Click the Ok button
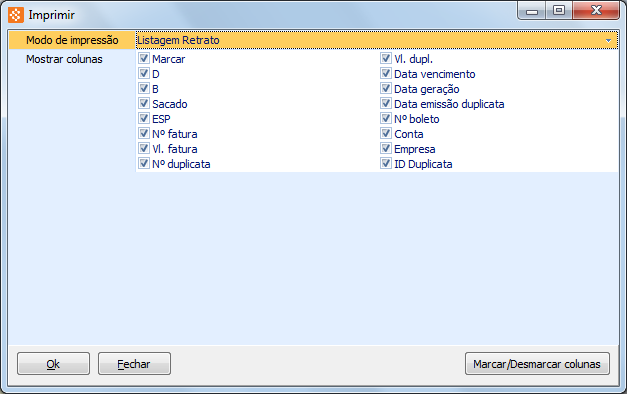 (53, 364)
